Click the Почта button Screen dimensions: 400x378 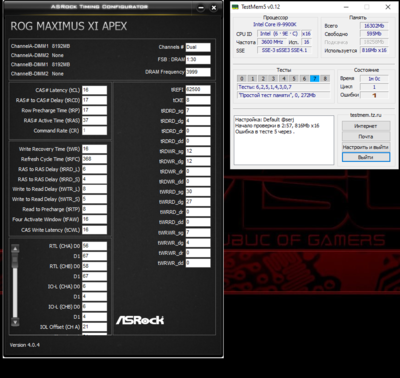(x=366, y=136)
